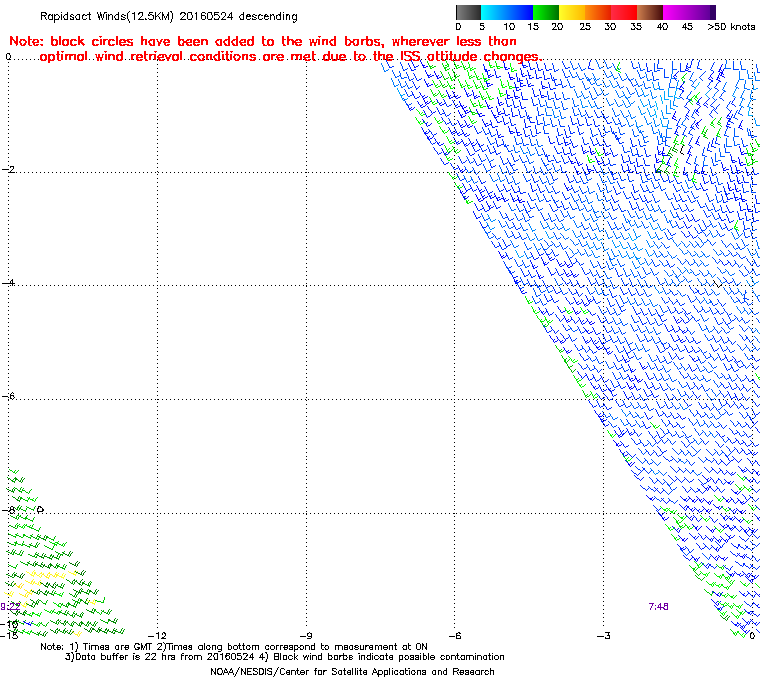Click the 'Rapidscat Winds(12.5KM) 20160524 descending' title
Screen dimensions: 760x688
click(169, 16)
